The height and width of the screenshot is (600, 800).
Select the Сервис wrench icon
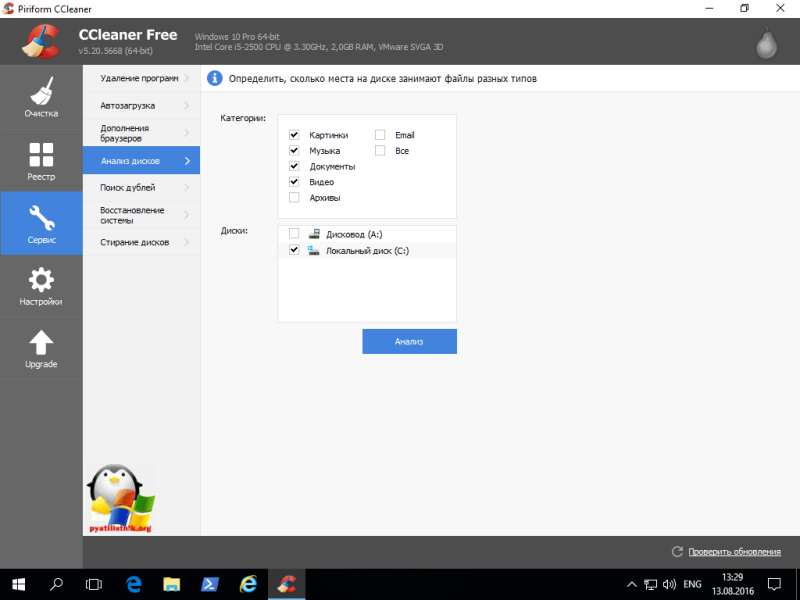(42, 217)
